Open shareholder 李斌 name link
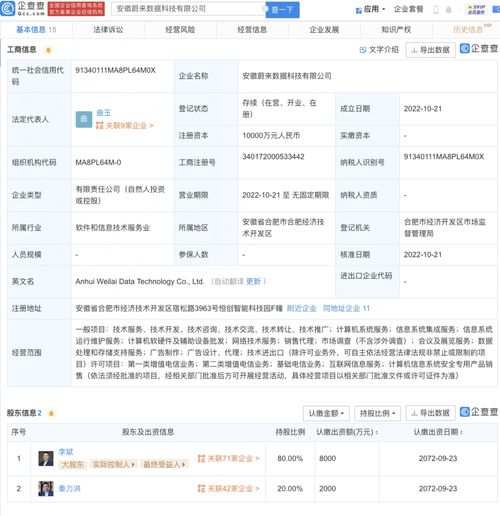The height and width of the screenshot is (516, 500). point(66,452)
